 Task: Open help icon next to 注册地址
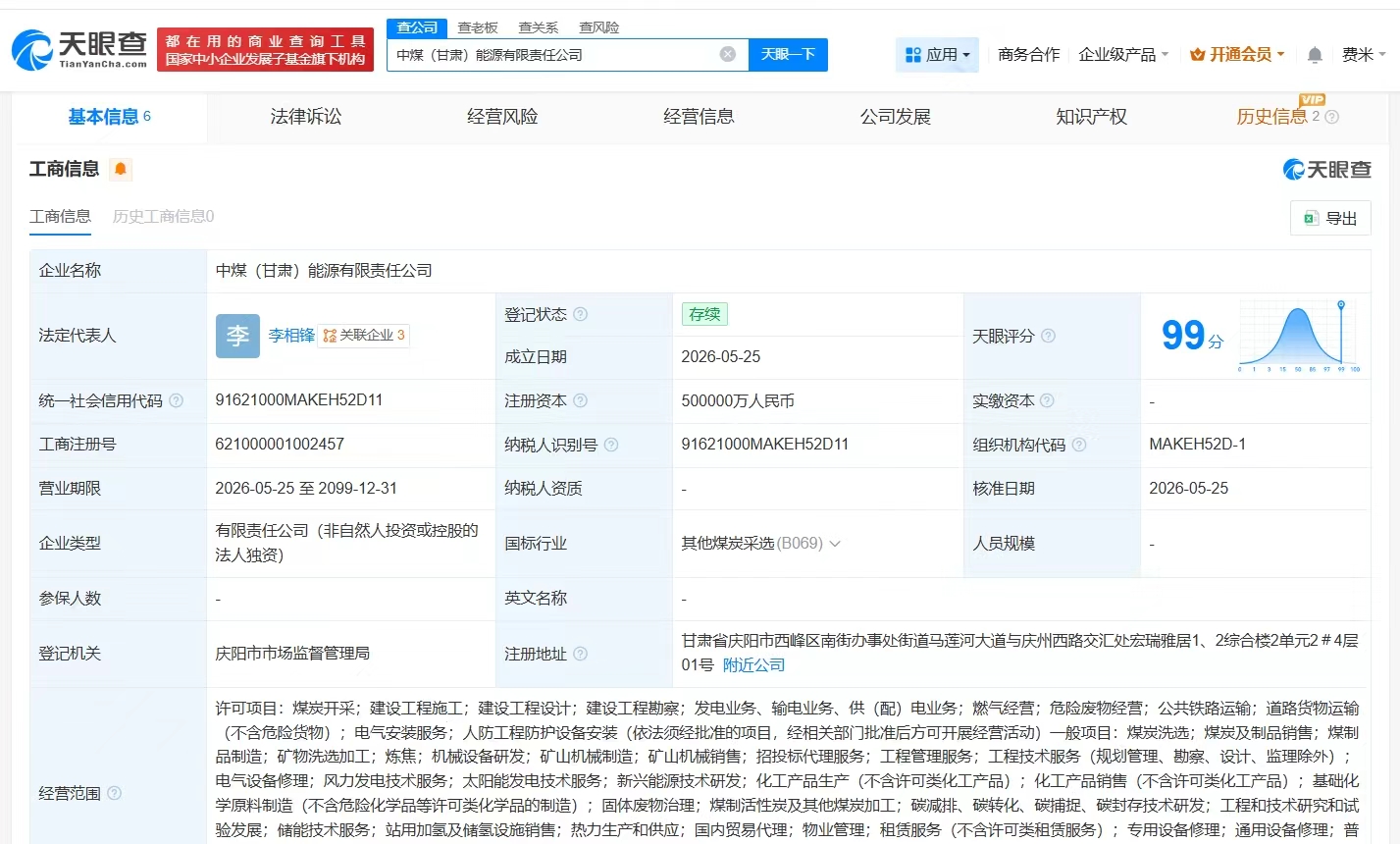pos(581,654)
